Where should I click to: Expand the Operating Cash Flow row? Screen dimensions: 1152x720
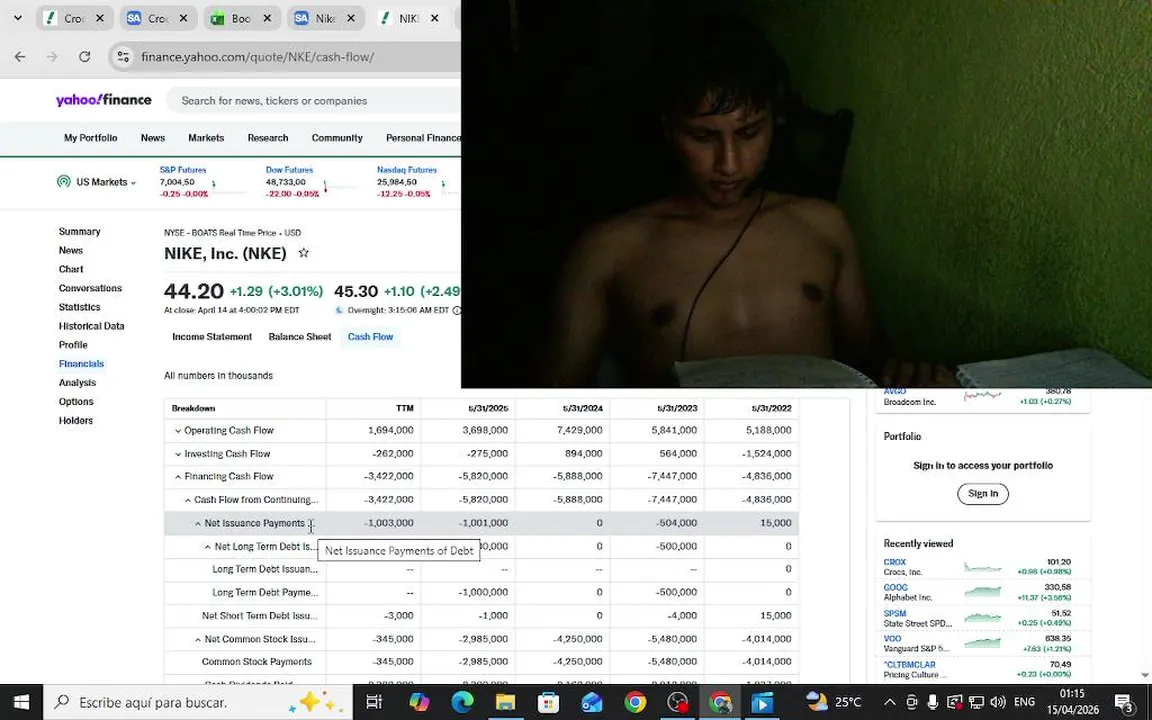pyautogui.click(x=178, y=431)
